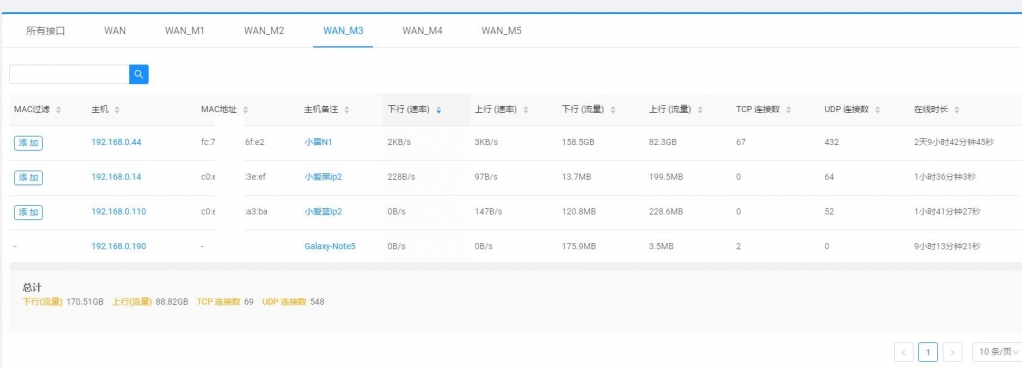Sort by TCP 连接数 column arrows
Screen dimensions: 1022x368
[788, 110]
